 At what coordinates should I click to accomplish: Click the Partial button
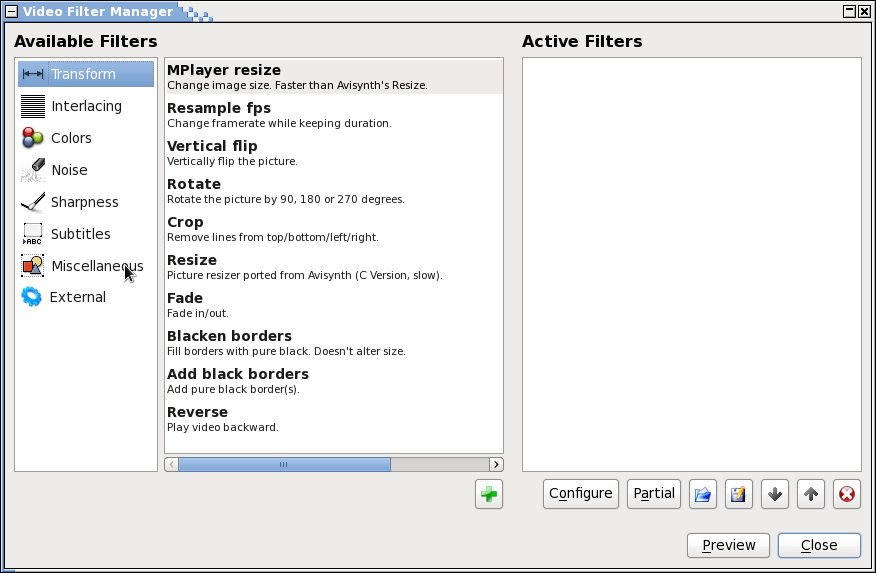coord(654,494)
